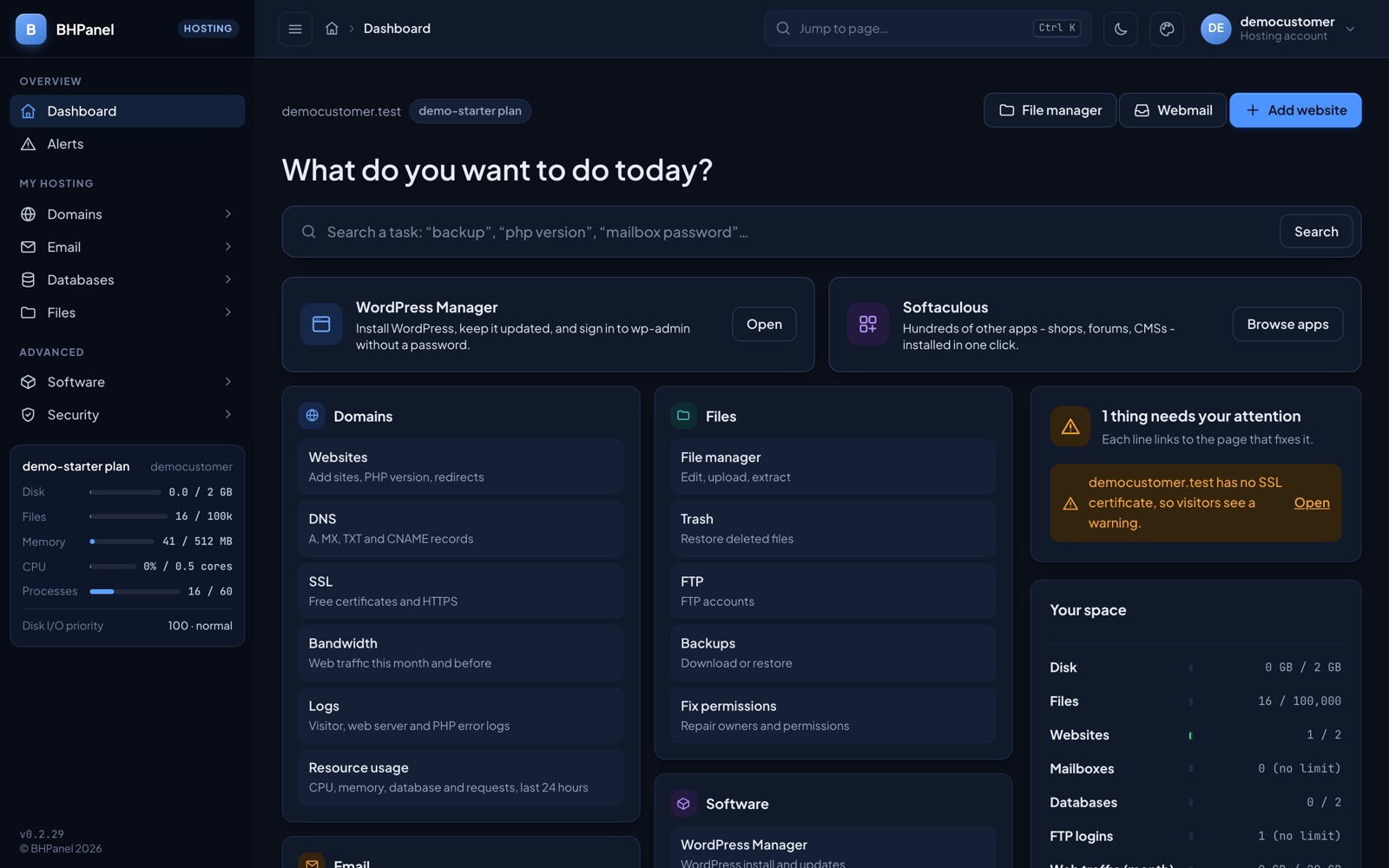Viewport: 1389px width, 868px height.
Task: Click the Files card folder icon
Action: pos(684,416)
